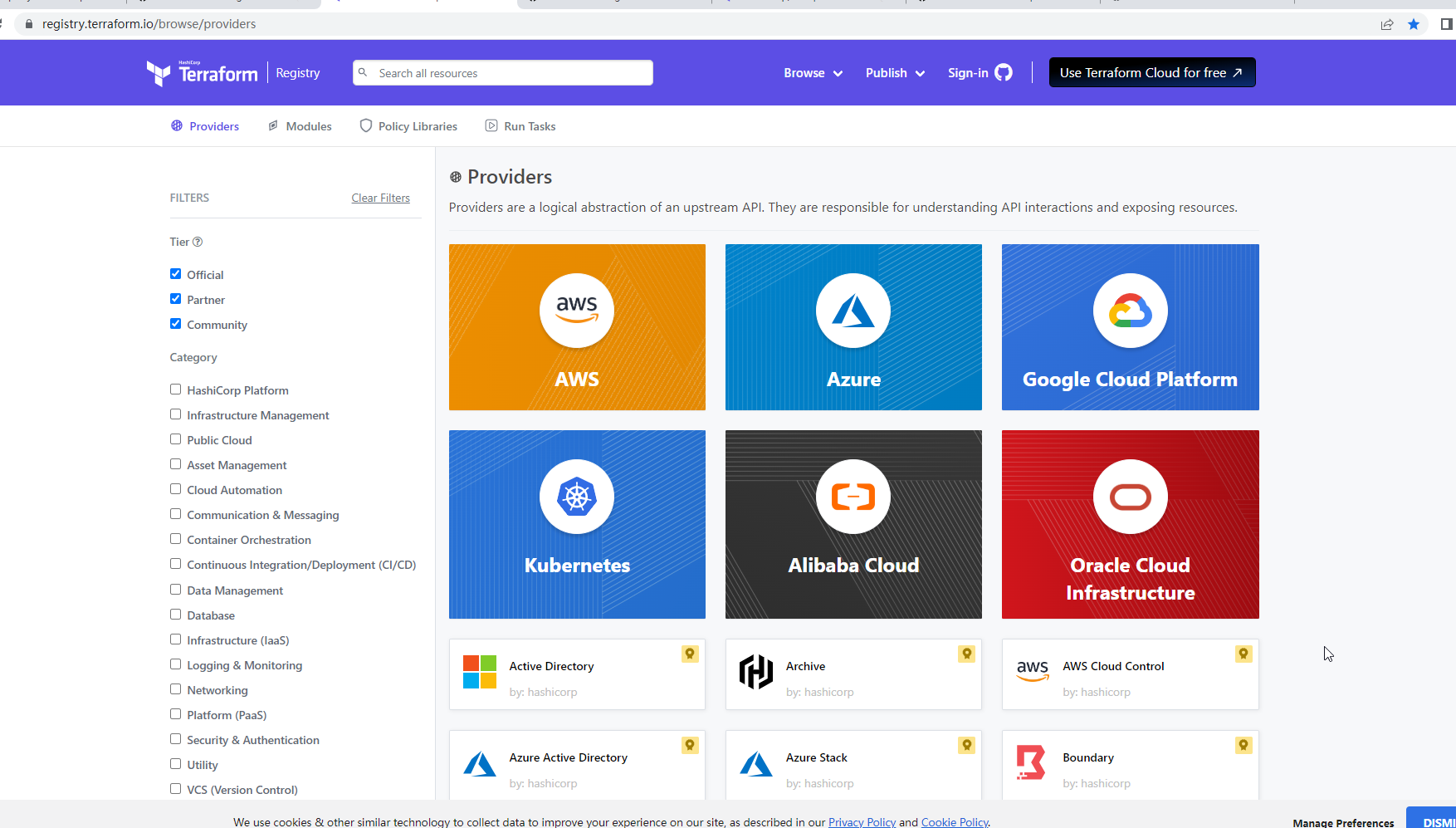The width and height of the screenshot is (1456, 828).
Task: Uncheck the Community tier checkbox
Action: (x=175, y=324)
